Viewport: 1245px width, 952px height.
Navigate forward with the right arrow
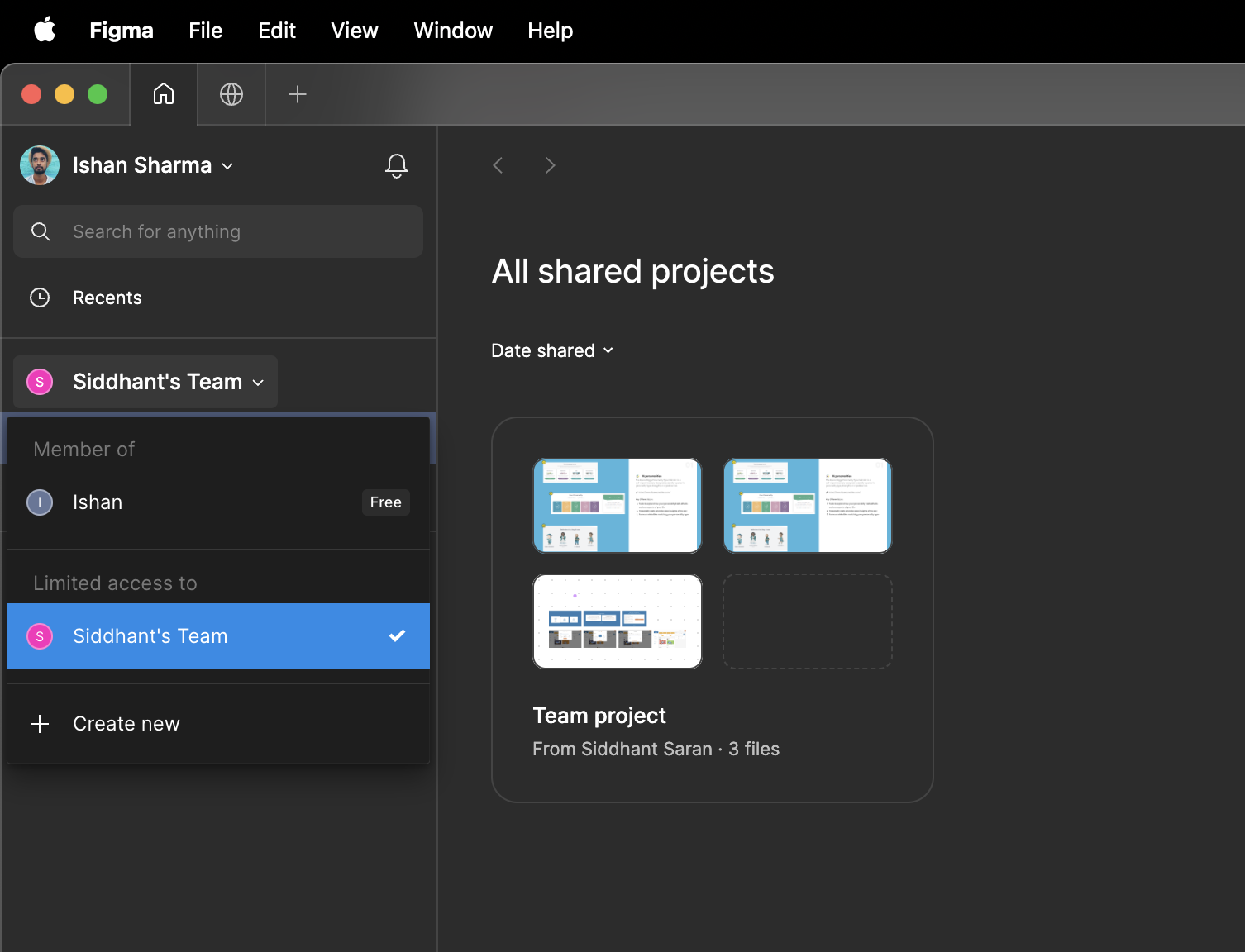pyautogui.click(x=551, y=165)
